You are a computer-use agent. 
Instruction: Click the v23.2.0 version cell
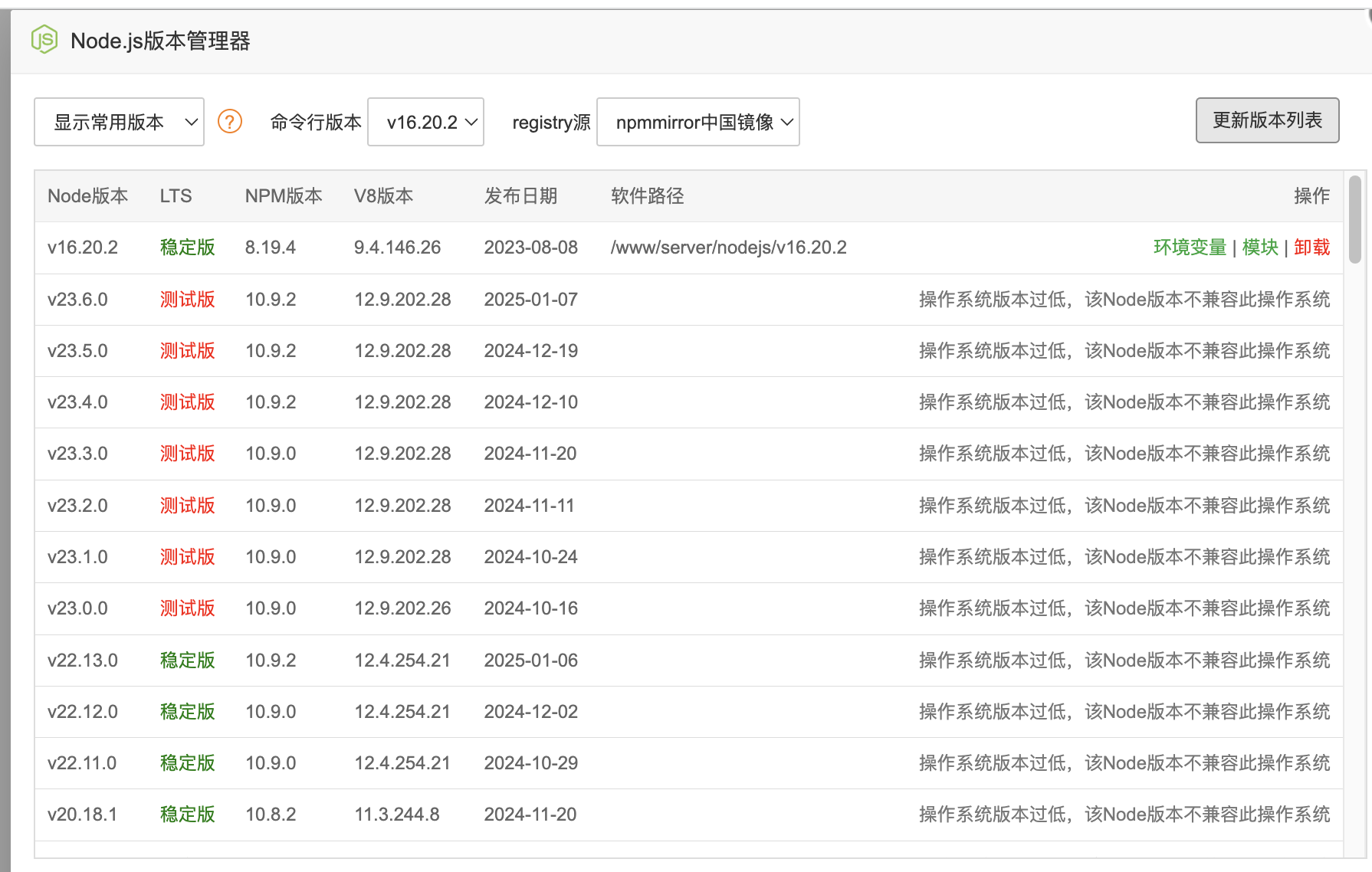[77, 506]
